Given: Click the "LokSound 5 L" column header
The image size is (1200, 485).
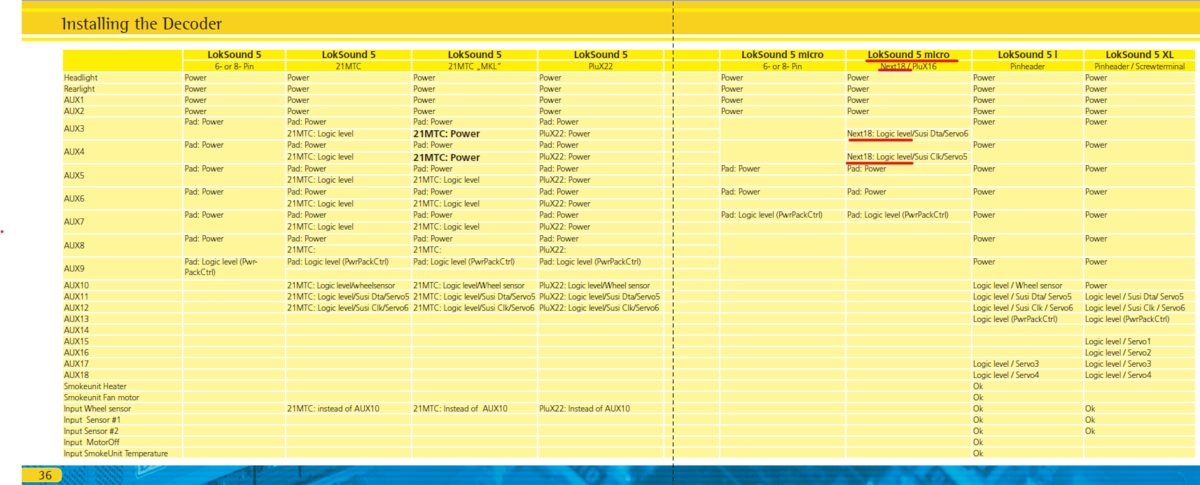Looking at the screenshot, I should [x=1027, y=54].
